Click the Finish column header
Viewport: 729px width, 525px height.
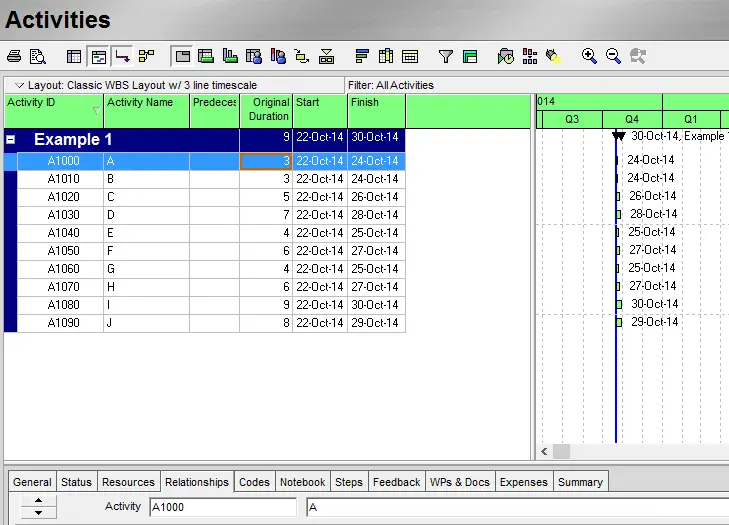pyautogui.click(x=376, y=111)
